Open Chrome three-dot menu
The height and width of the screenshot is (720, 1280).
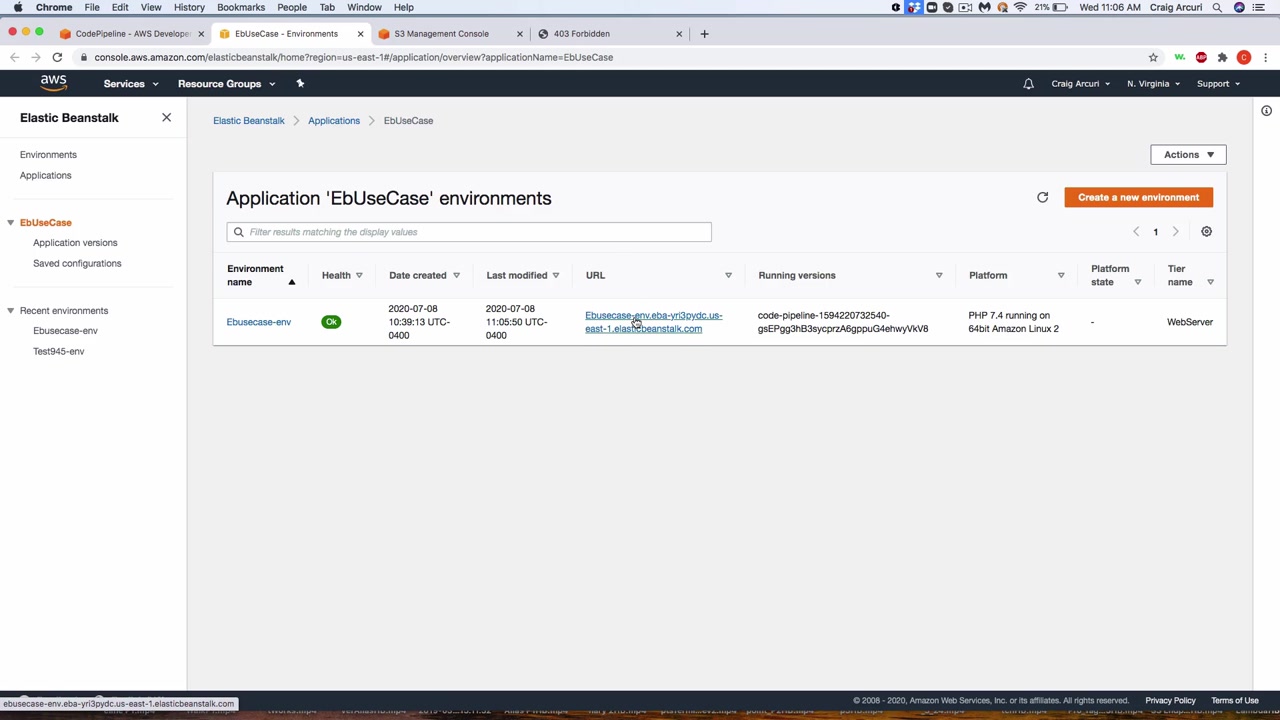coord(1266,57)
